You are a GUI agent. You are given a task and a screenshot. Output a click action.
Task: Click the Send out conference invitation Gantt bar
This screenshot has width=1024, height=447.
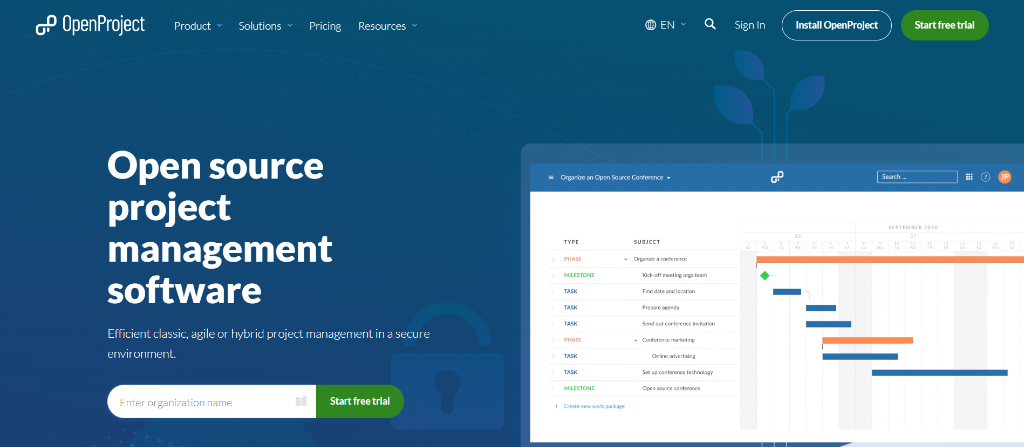point(828,324)
